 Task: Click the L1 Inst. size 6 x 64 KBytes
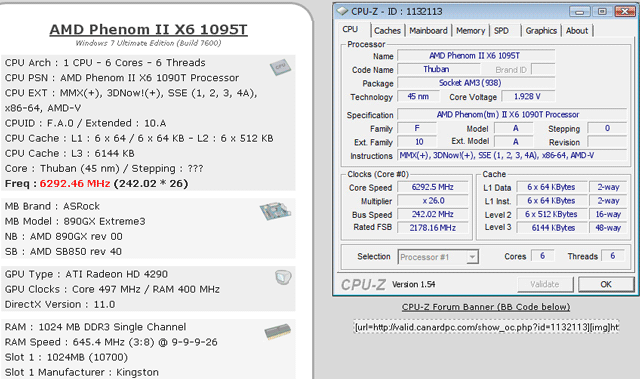coord(551,201)
